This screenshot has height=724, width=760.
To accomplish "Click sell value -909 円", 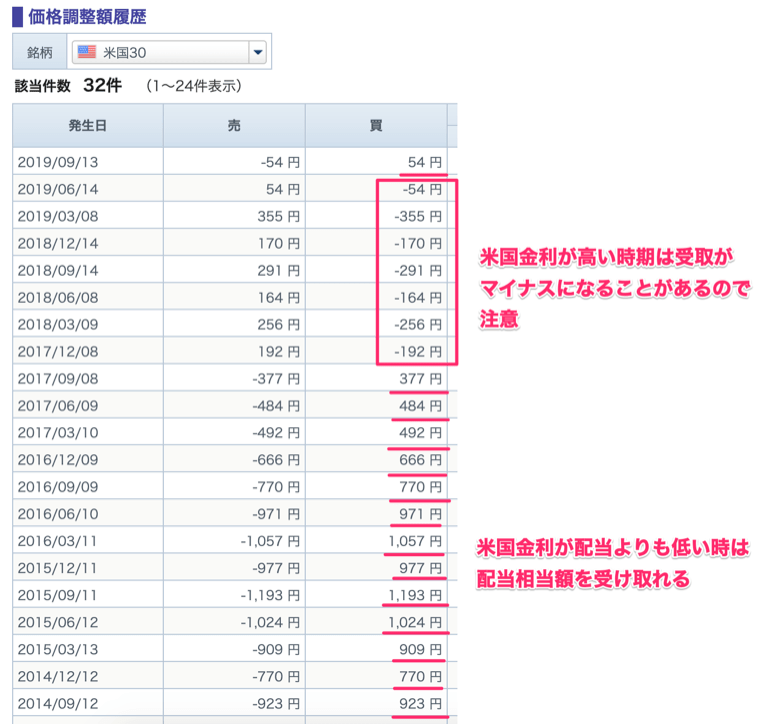I will [x=276, y=649].
